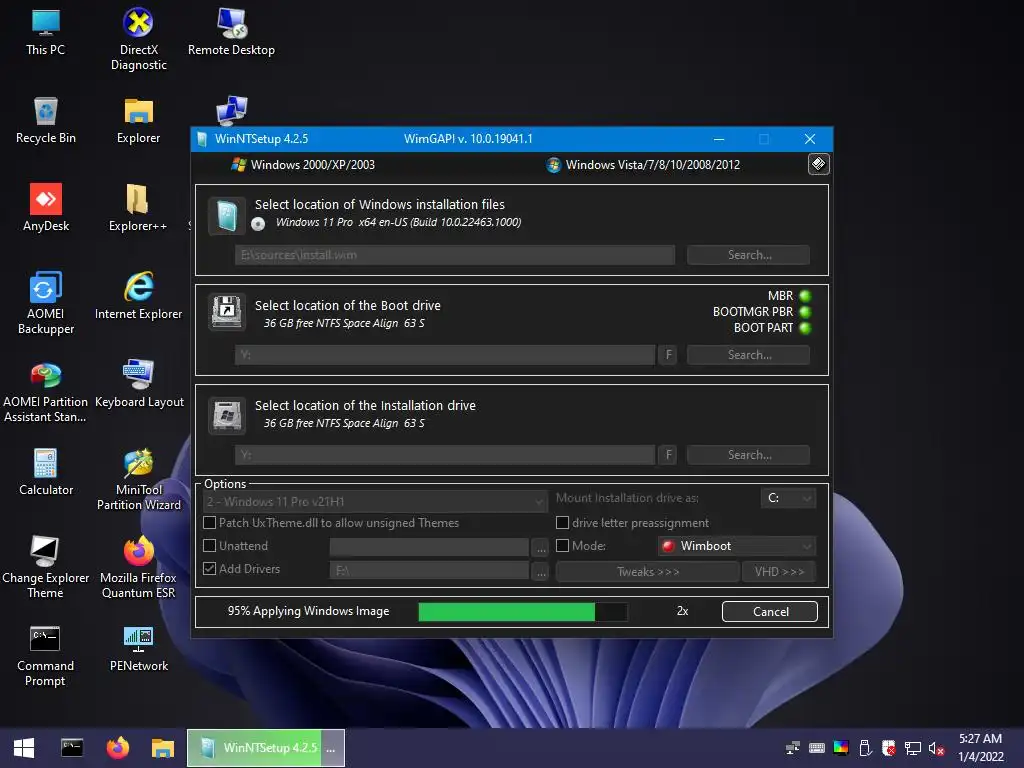Click the Installation drive path field
Image resolution: width=1024 pixels, height=768 pixels.
[x=445, y=455]
